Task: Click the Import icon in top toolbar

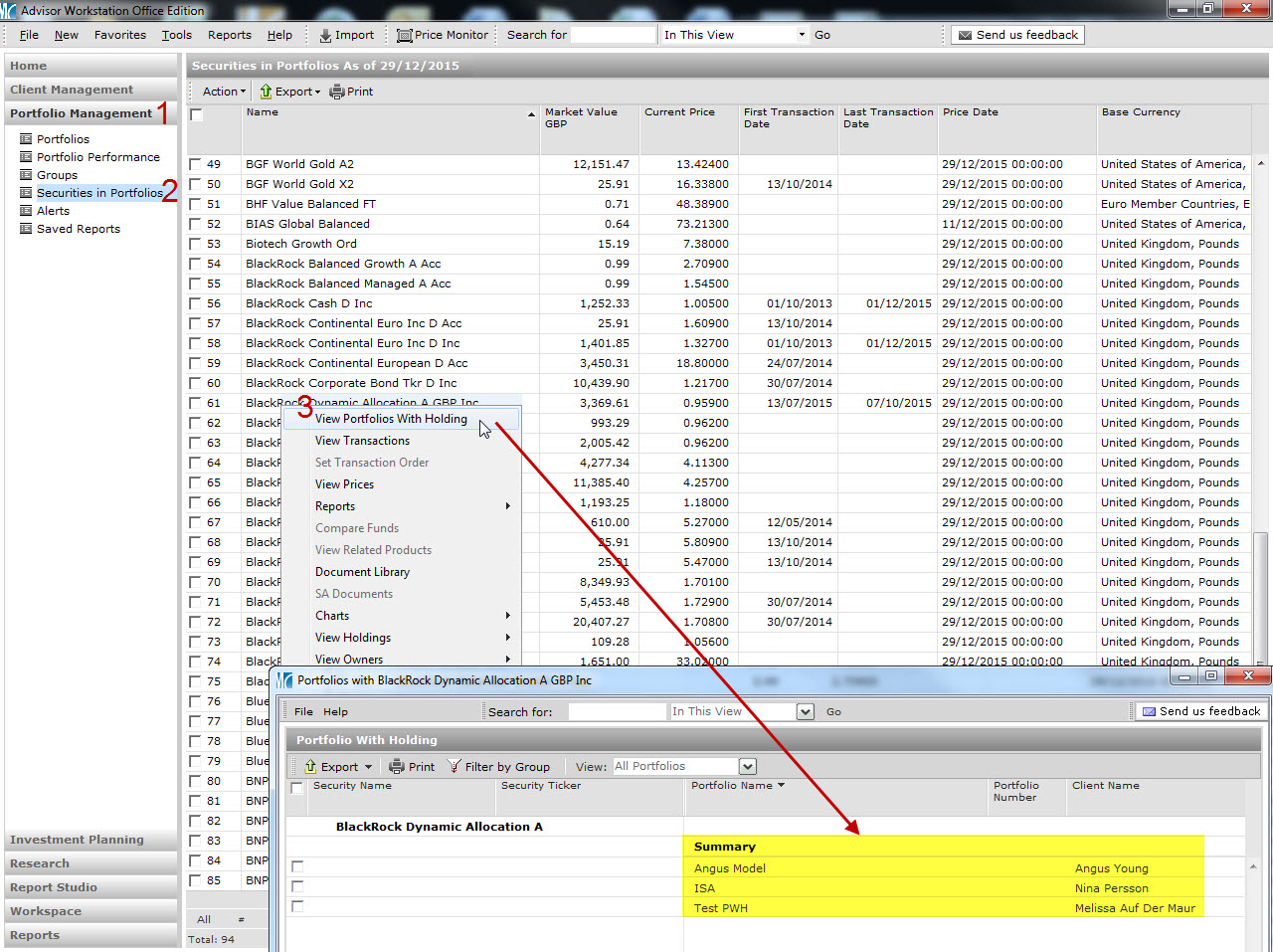Action: (x=325, y=35)
